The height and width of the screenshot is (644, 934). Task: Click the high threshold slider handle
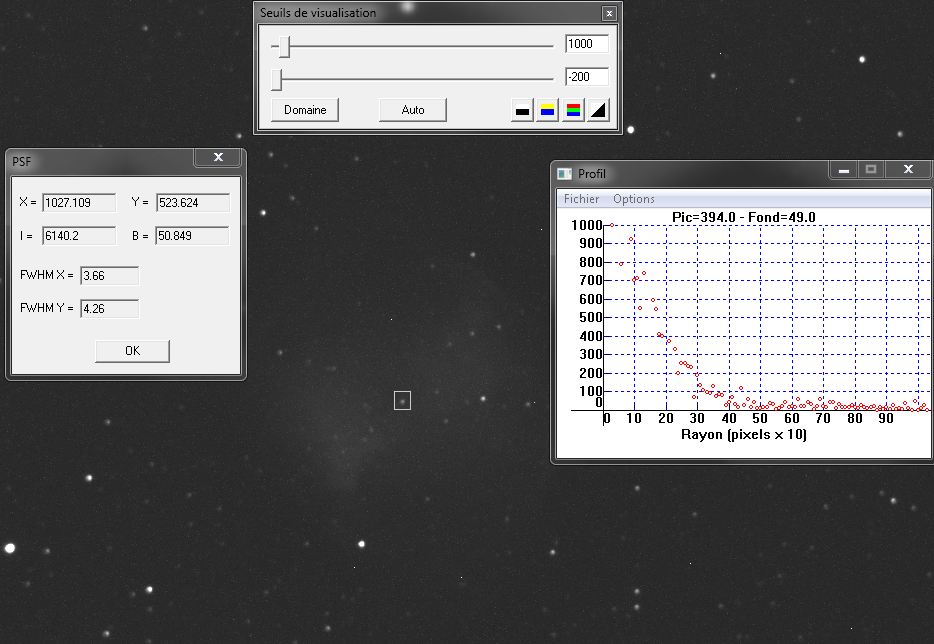coord(285,46)
